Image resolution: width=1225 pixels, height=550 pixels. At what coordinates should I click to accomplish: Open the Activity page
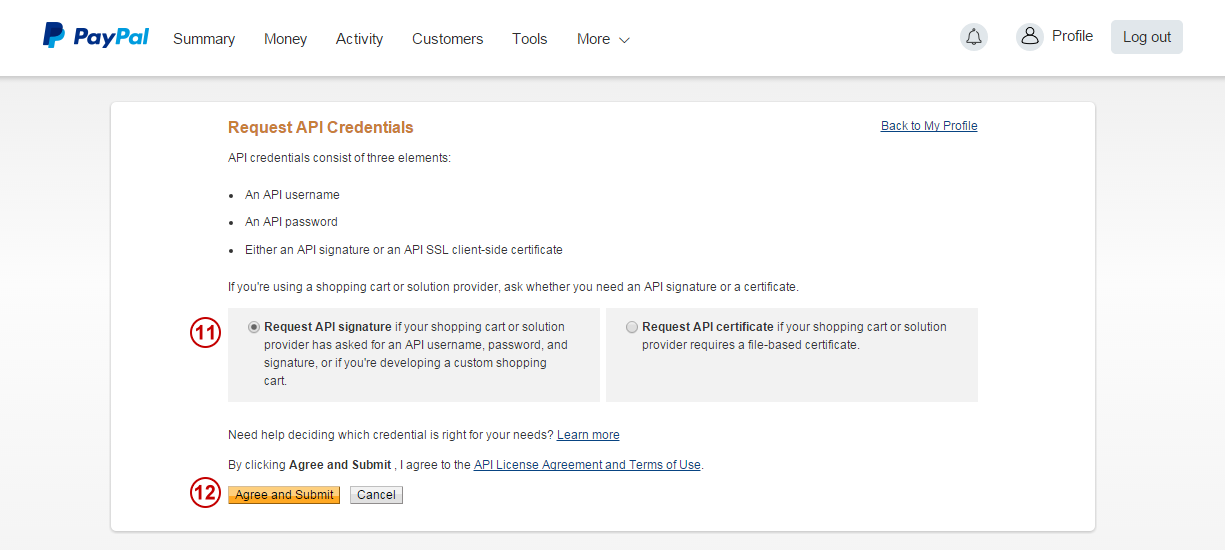(x=359, y=39)
